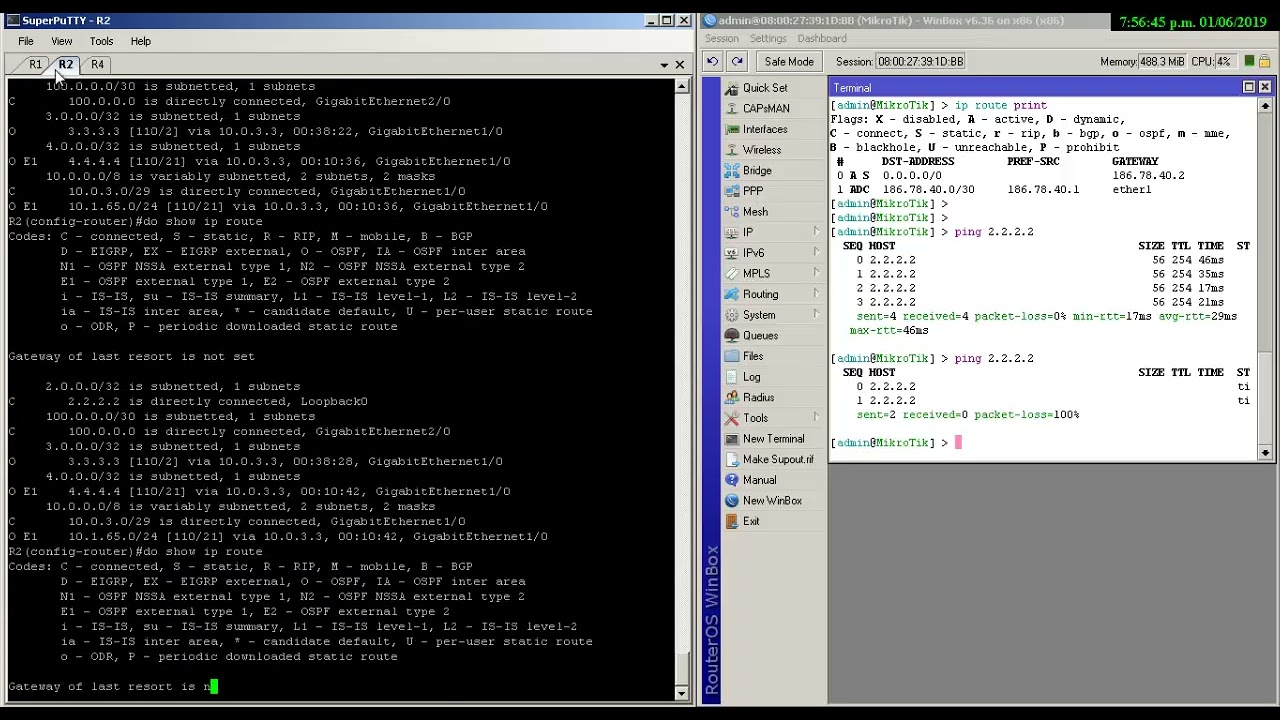
Task: Click the Memory usage field
Action: tap(1162, 62)
